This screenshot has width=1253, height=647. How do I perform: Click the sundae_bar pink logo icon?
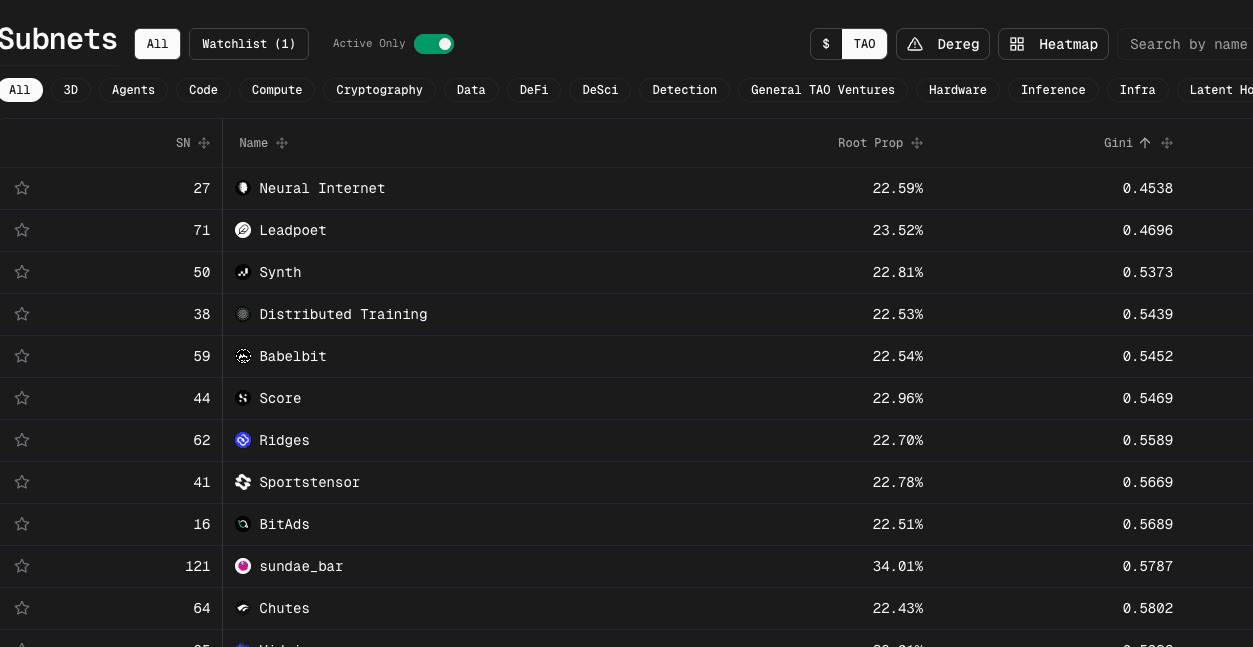click(242, 566)
